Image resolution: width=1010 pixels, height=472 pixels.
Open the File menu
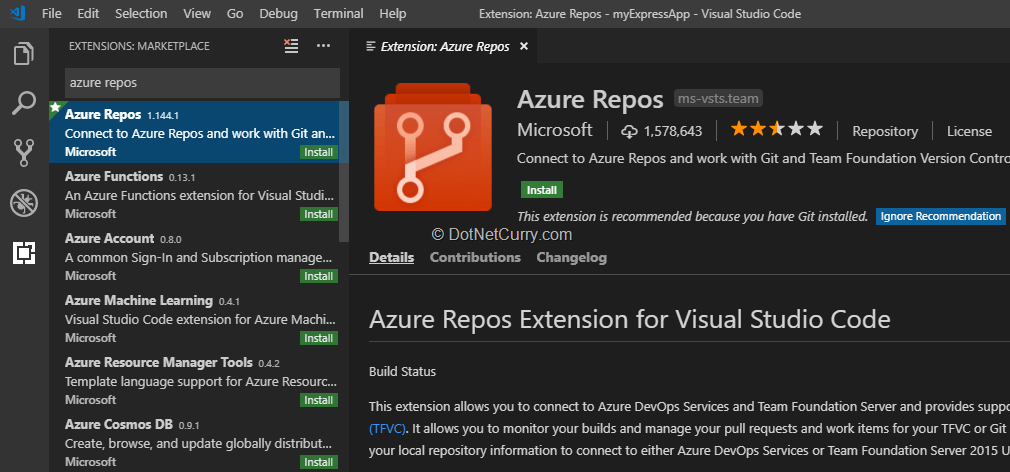52,14
